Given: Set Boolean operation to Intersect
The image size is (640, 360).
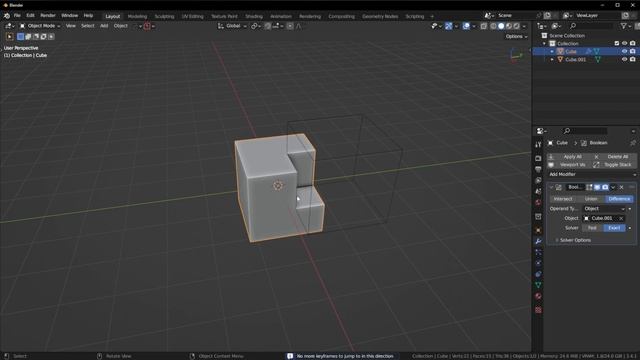Looking at the screenshot, I should [x=563, y=199].
